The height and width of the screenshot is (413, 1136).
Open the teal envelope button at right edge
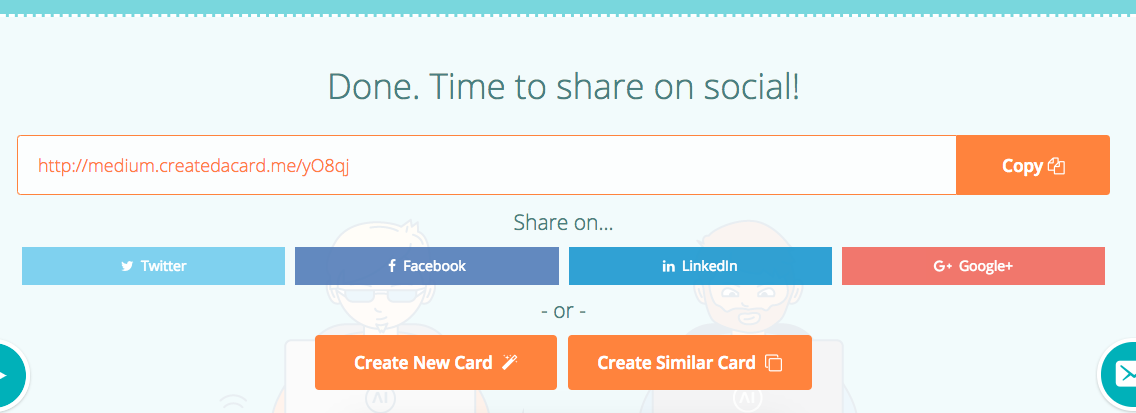1122,374
